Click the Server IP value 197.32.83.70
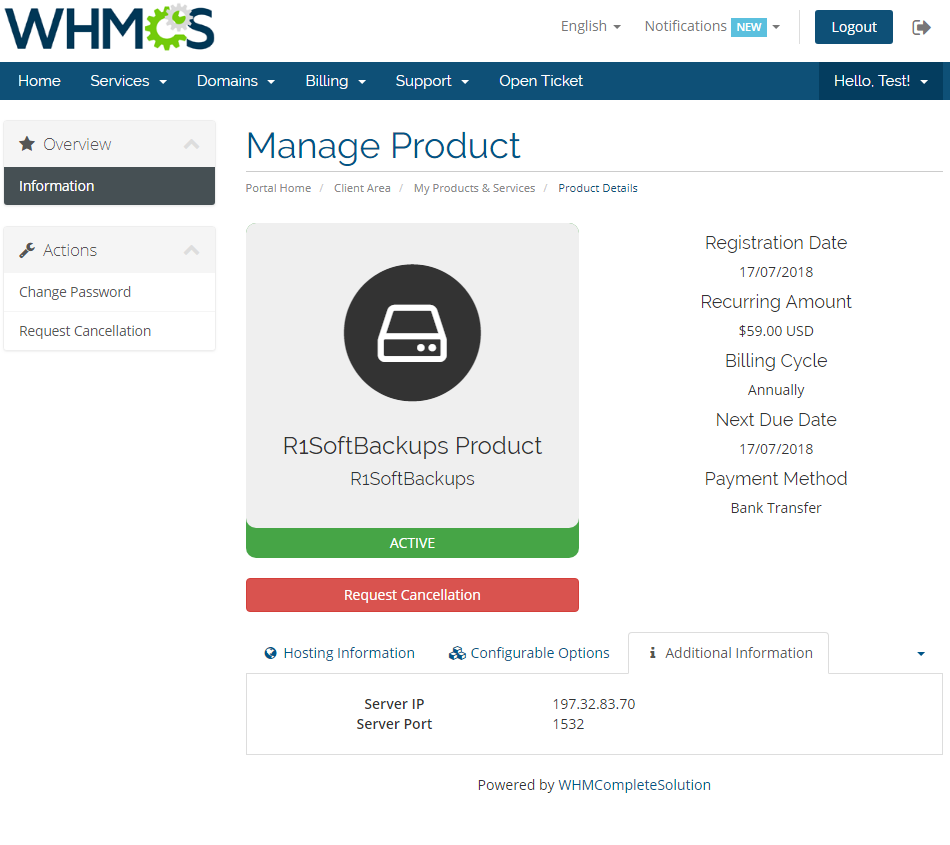The width and height of the screenshot is (950, 845). pyautogui.click(x=594, y=704)
